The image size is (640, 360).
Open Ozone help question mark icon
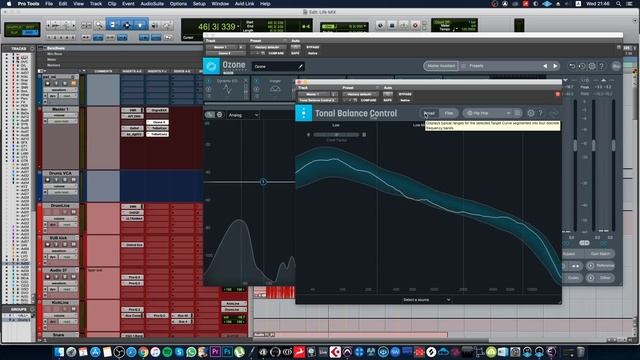tap(601, 66)
